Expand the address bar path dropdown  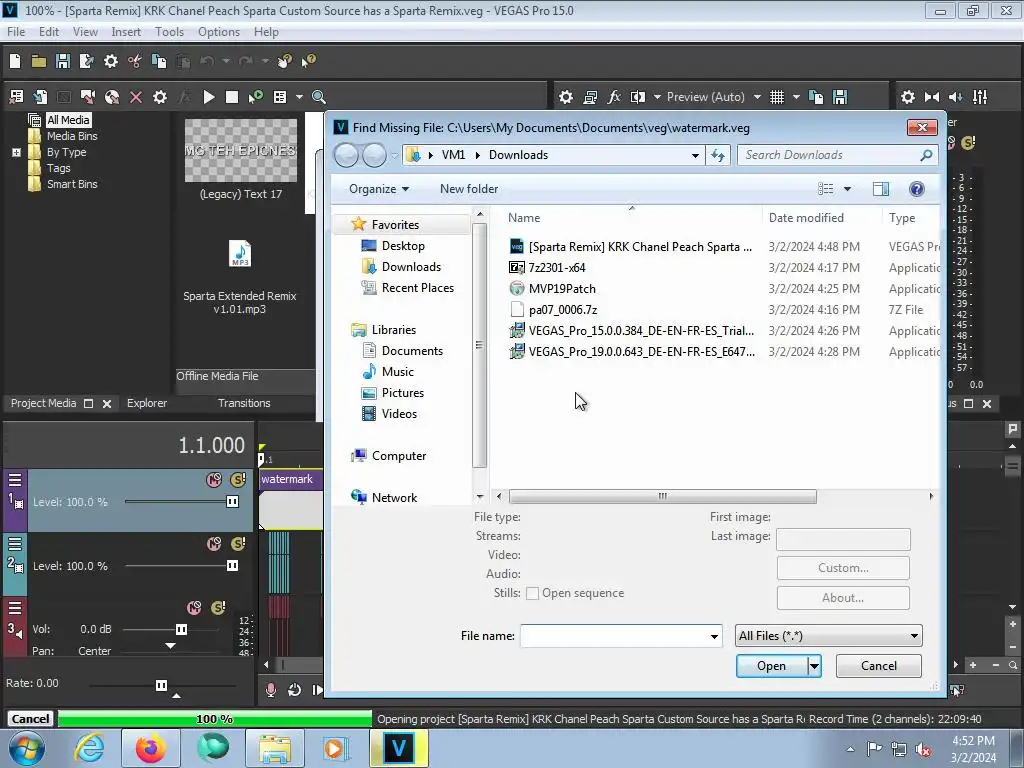point(695,155)
